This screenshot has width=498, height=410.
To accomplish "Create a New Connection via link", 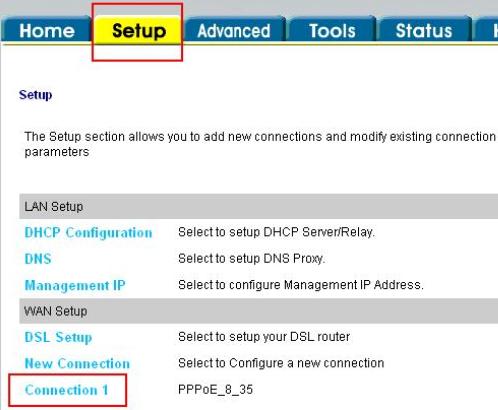I will coord(77,363).
